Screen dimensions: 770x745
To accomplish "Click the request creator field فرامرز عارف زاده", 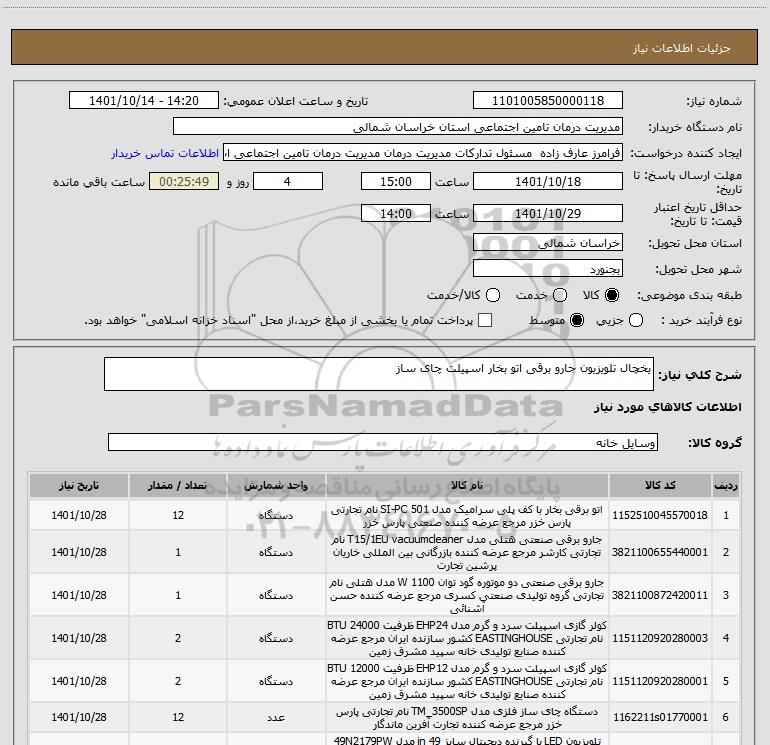I will pos(423,153).
